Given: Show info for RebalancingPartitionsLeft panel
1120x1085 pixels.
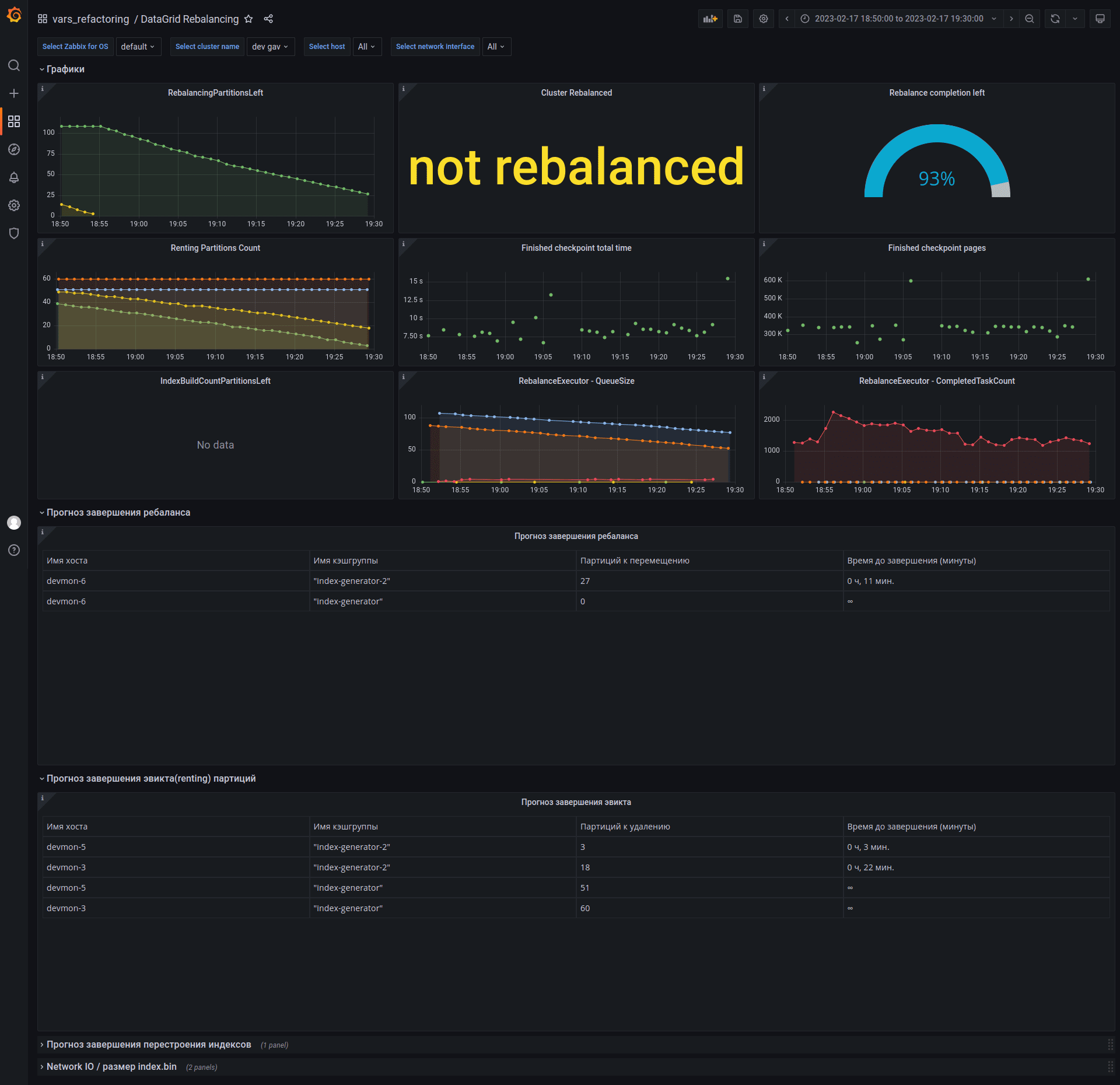Looking at the screenshot, I should (x=43, y=89).
